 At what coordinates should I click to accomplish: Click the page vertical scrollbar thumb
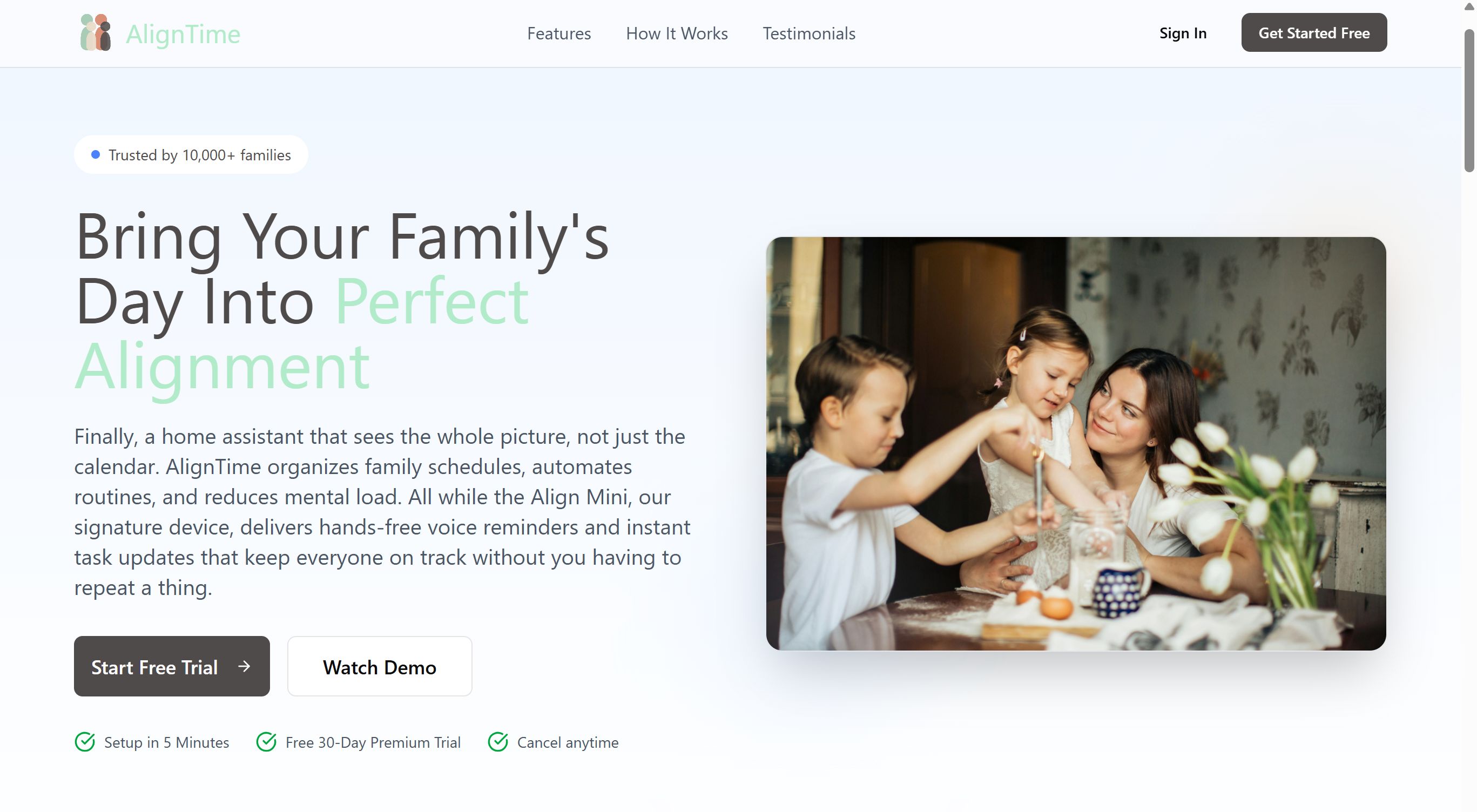click(x=1469, y=100)
